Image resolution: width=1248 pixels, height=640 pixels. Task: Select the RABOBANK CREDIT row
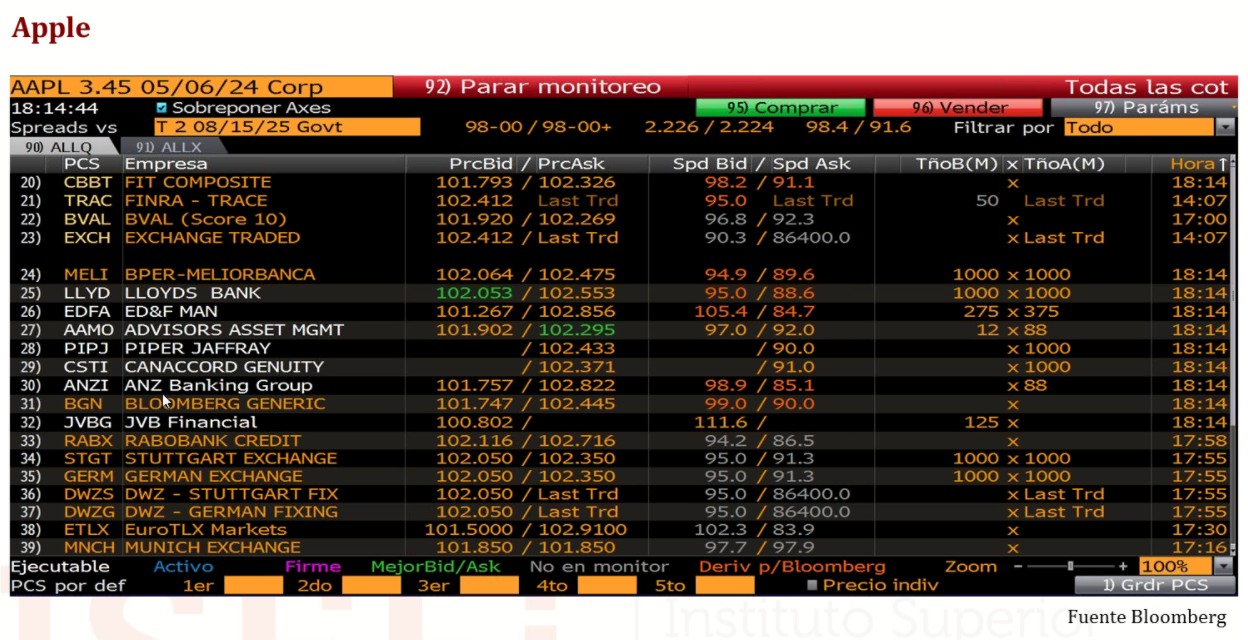(x=620, y=441)
